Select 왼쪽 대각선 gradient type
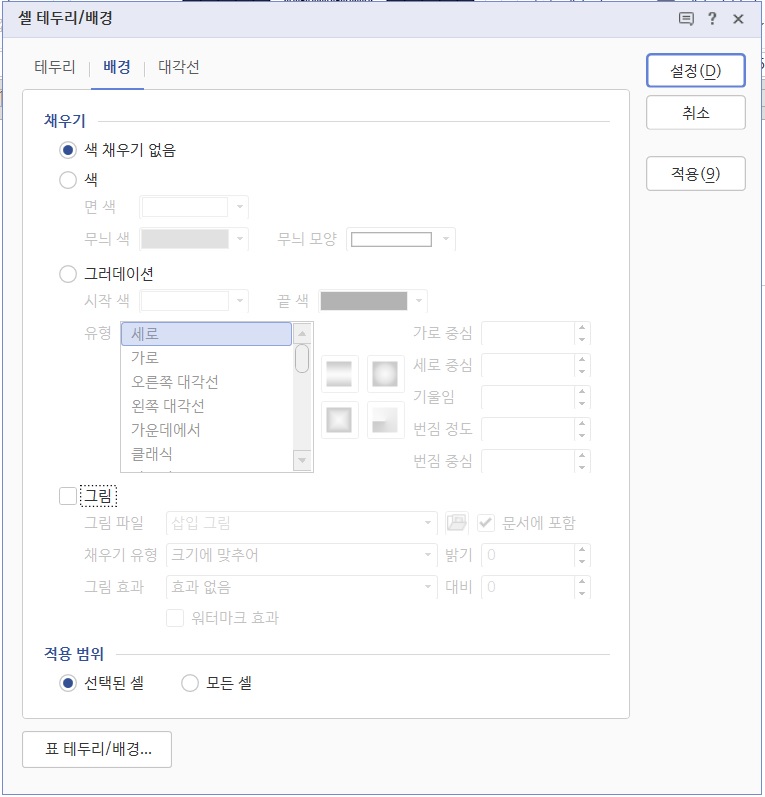The width and height of the screenshot is (765, 797). (206, 406)
